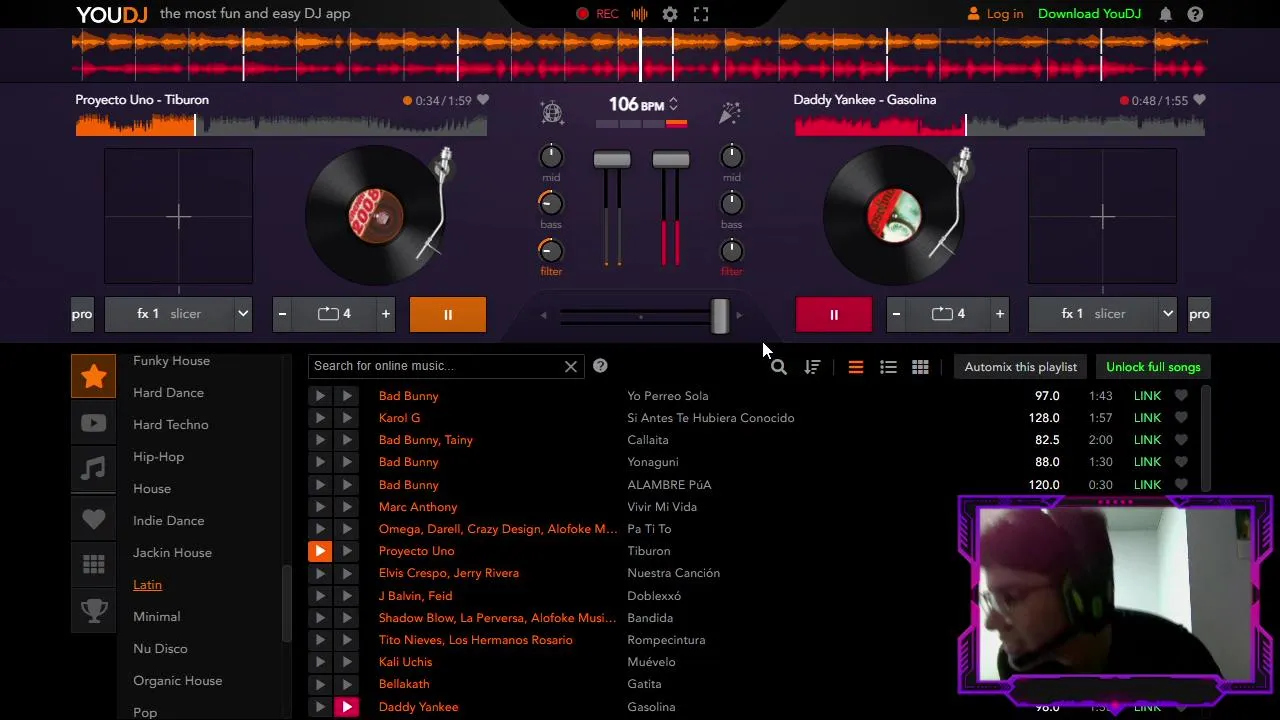Click left channel volume fader
The width and height of the screenshot is (1280, 720).
612,160
